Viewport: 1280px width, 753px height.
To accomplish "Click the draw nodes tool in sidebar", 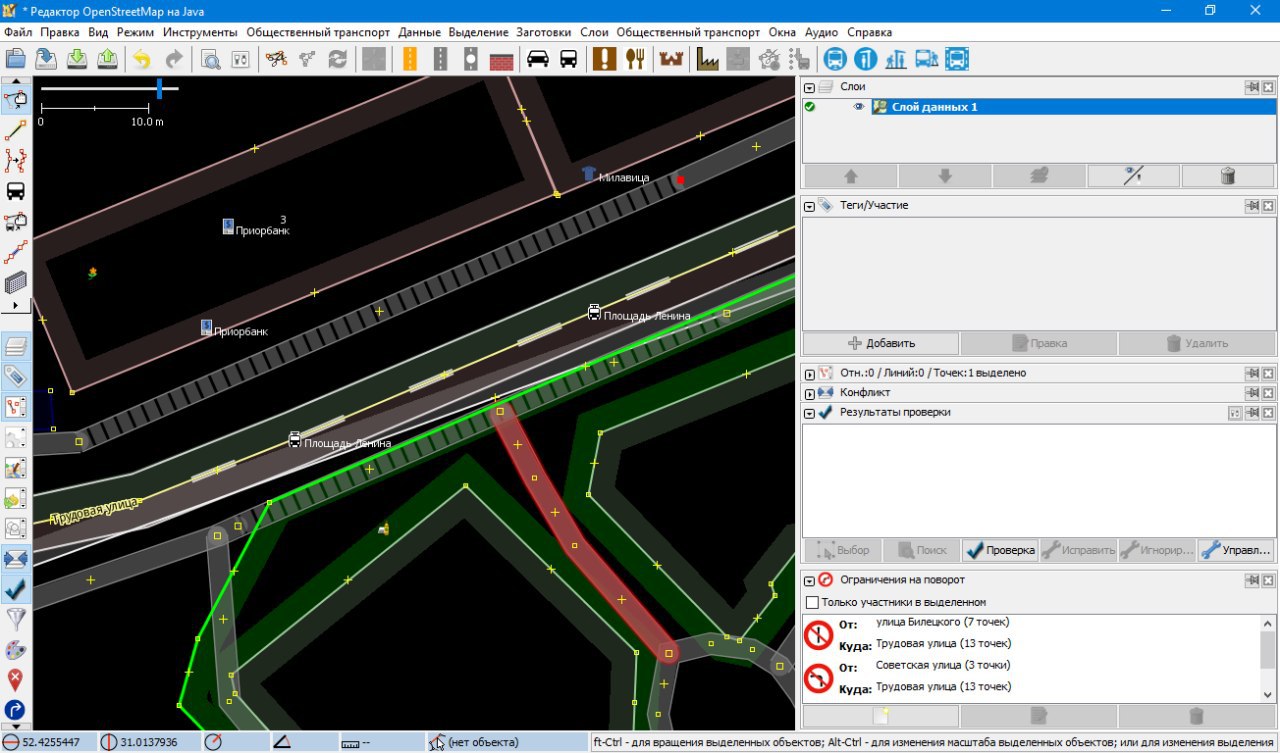I will [x=15, y=131].
